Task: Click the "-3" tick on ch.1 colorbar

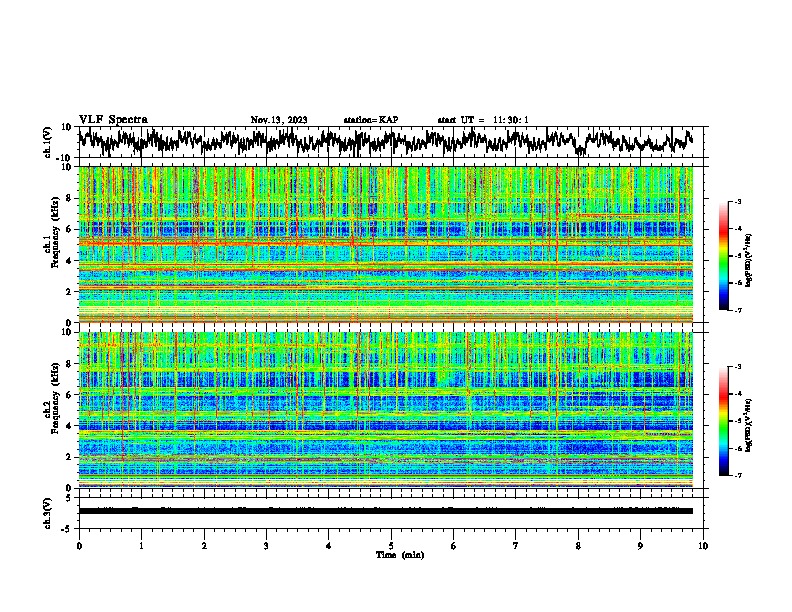Action: [x=738, y=201]
